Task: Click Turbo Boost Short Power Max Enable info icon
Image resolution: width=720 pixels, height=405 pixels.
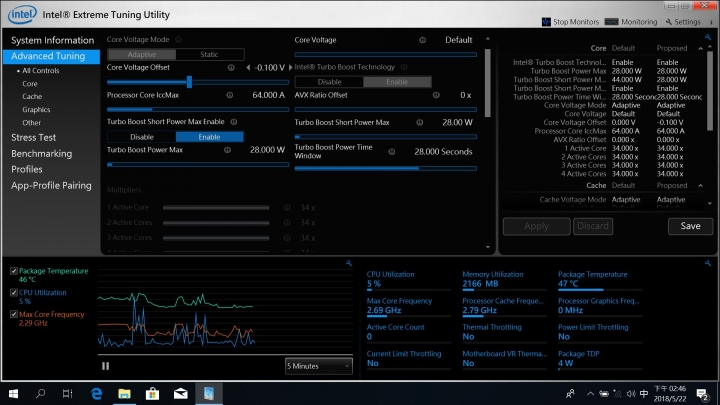Action: (234, 122)
